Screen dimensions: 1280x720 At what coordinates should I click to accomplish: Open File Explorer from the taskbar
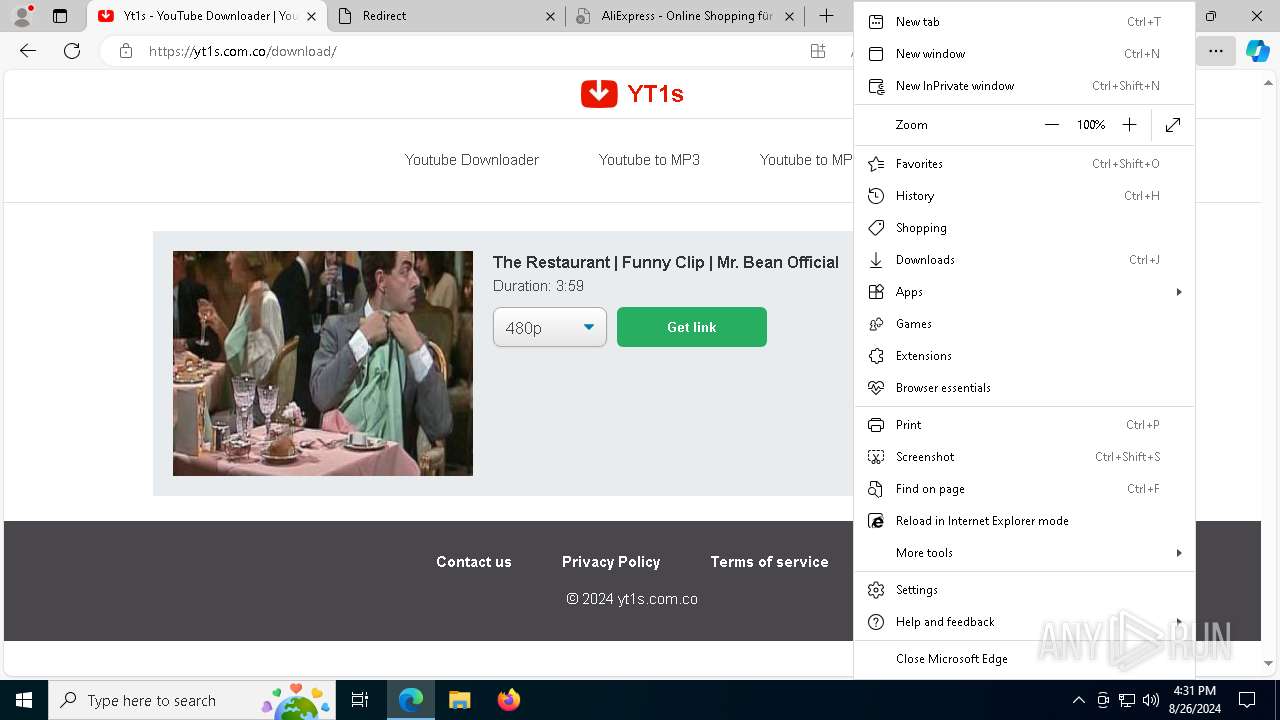point(459,700)
